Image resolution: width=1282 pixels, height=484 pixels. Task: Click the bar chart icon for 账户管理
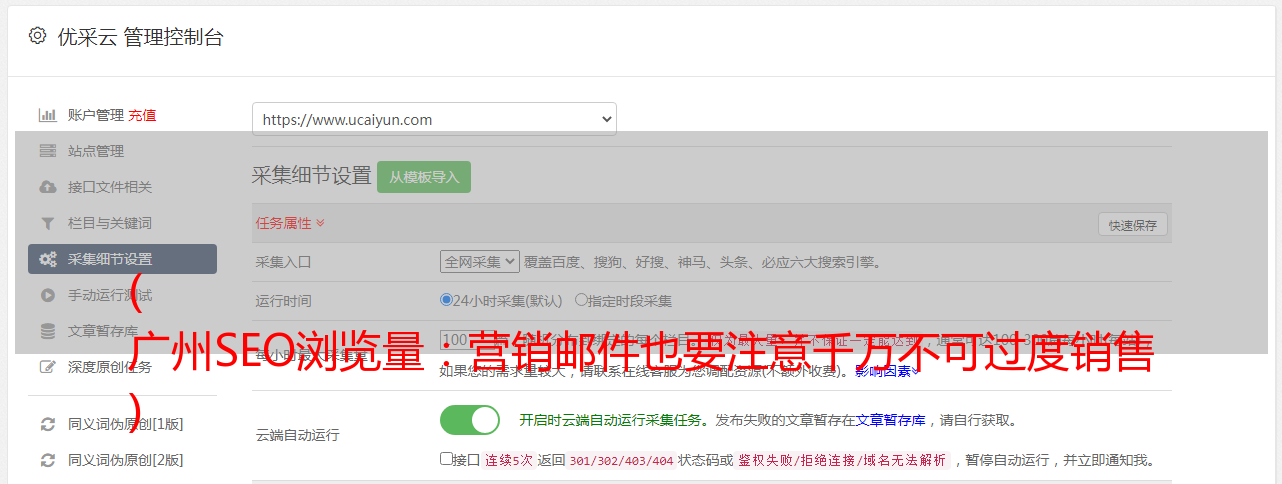click(47, 115)
